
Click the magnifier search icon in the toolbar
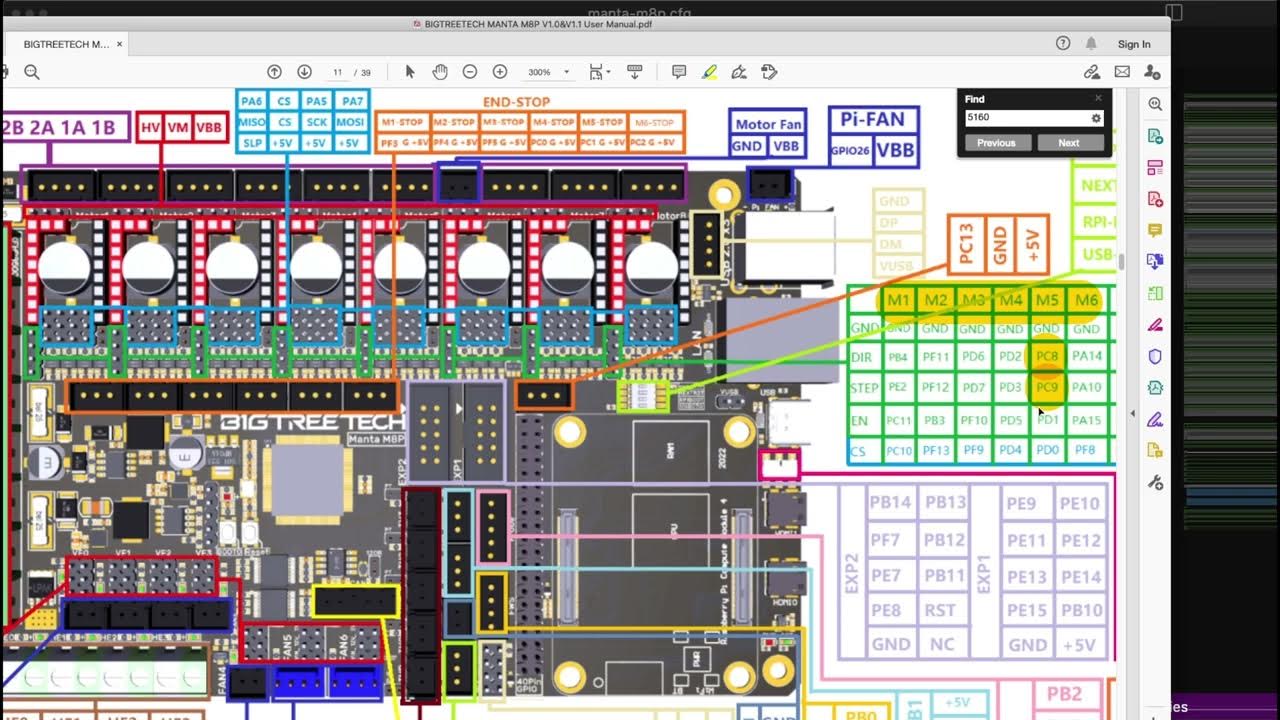point(32,72)
